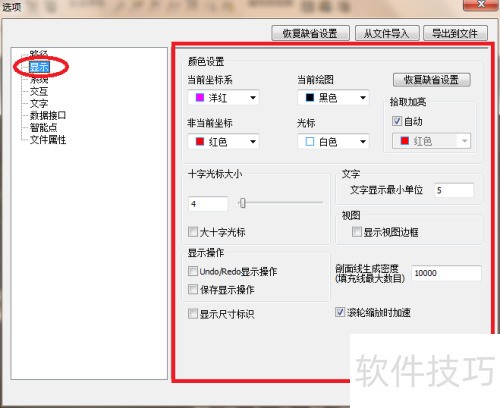
Task: Enable 保存显示操作 checkbox
Action: pyautogui.click(x=193, y=289)
